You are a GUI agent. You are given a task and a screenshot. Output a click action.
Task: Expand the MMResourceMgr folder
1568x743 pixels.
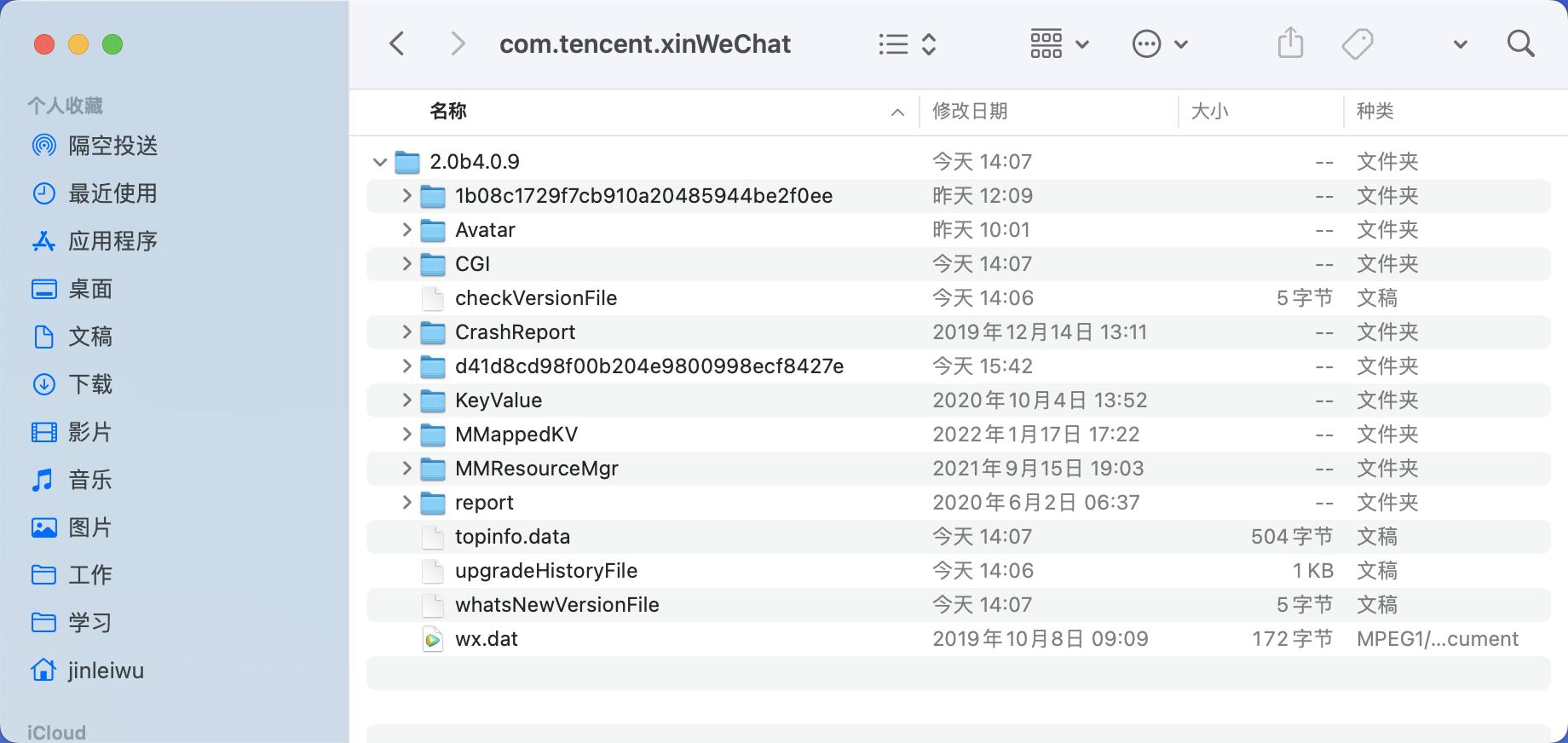[406, 469]
